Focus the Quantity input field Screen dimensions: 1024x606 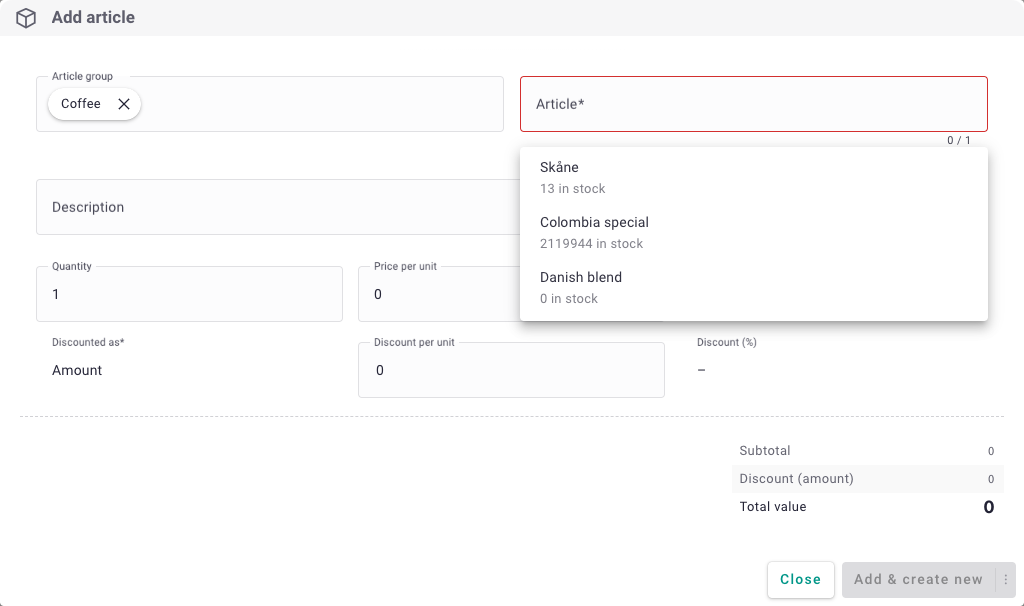(189, 294)
